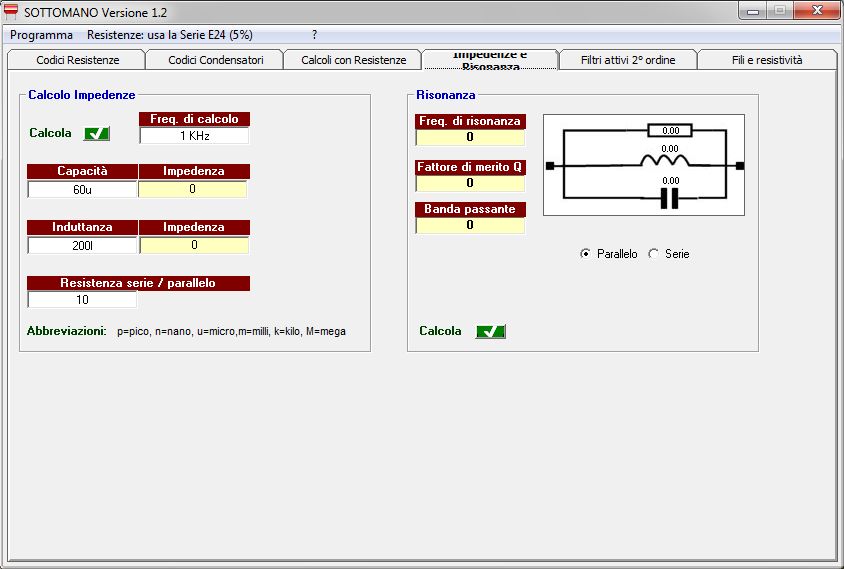This screenshot has height=569, width=844.
Task: Click the Resistenza serie / parallelo field
Action: (82, 299)
